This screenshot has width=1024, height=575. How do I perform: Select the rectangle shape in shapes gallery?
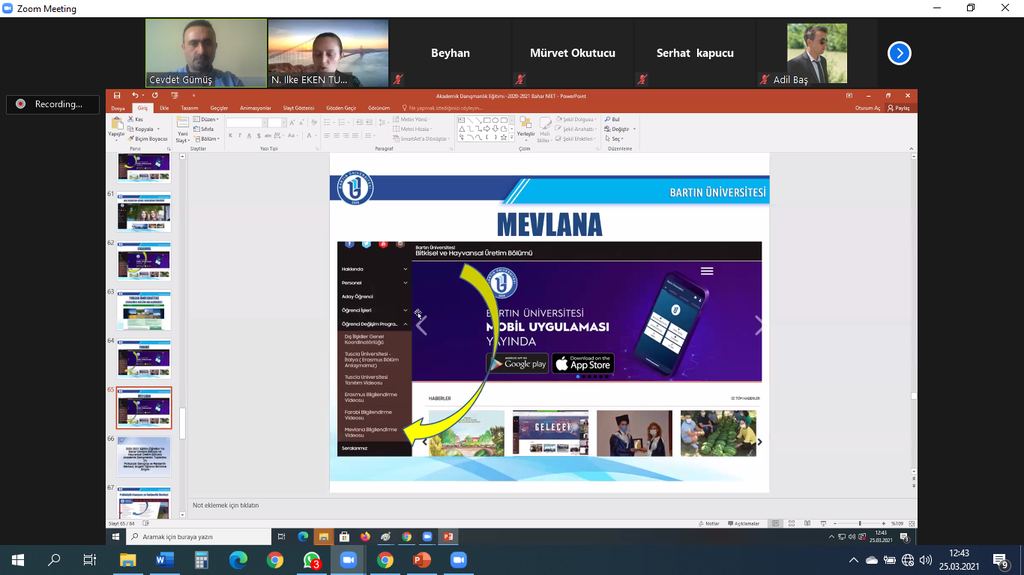click(x=487, y=120)
